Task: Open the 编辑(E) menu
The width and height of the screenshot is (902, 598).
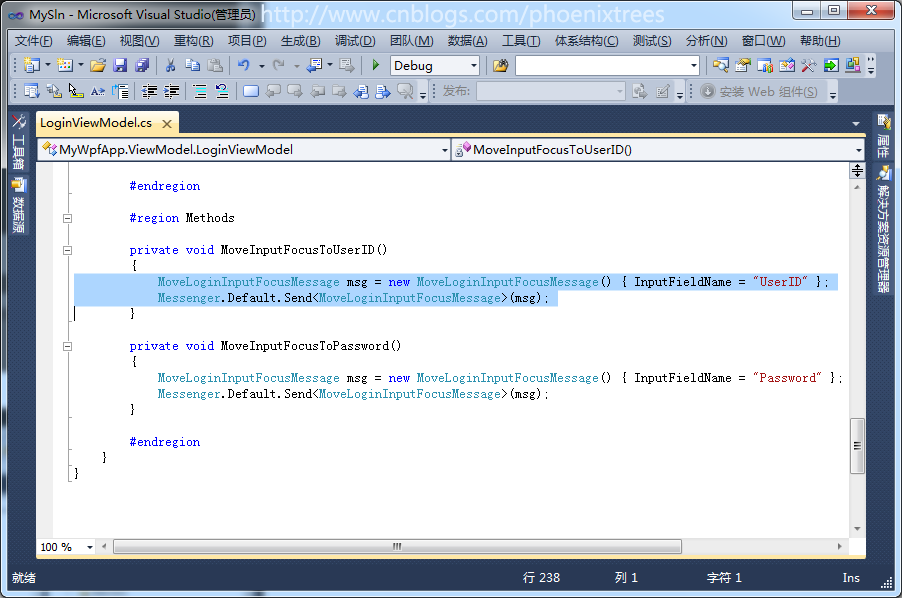Action: (x=86, y=41)
